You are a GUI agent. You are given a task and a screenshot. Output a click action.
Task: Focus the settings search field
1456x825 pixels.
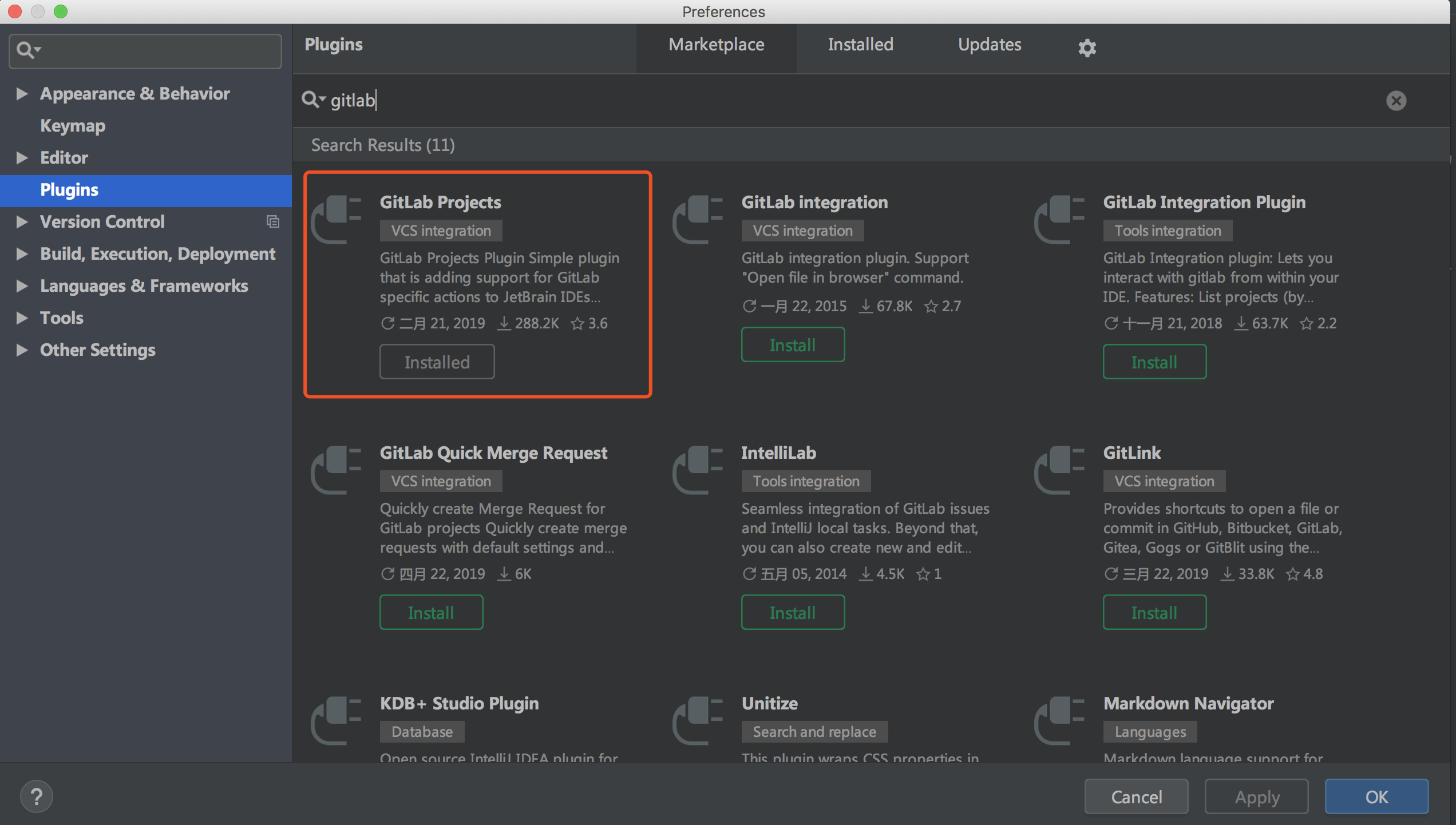click(x=145, y=51)
